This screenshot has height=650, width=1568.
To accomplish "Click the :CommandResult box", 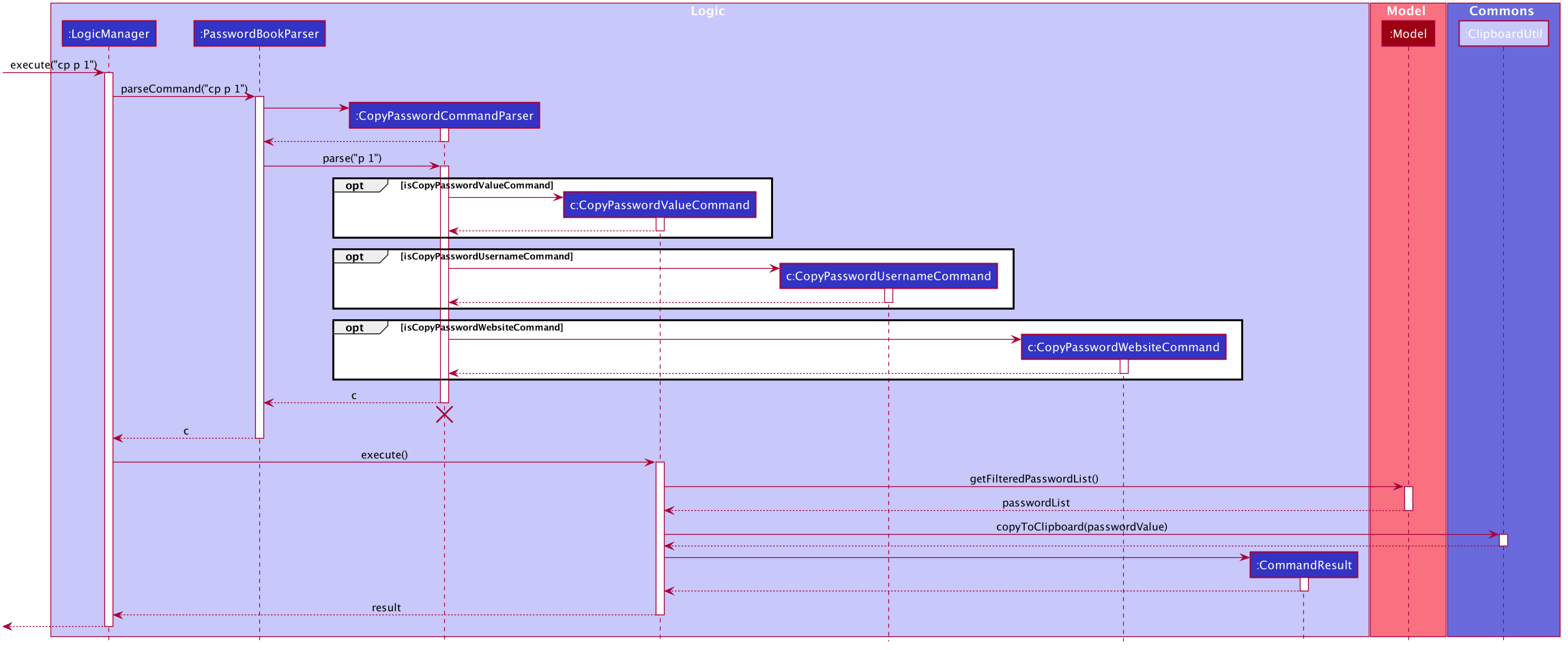I will 1304,565.
